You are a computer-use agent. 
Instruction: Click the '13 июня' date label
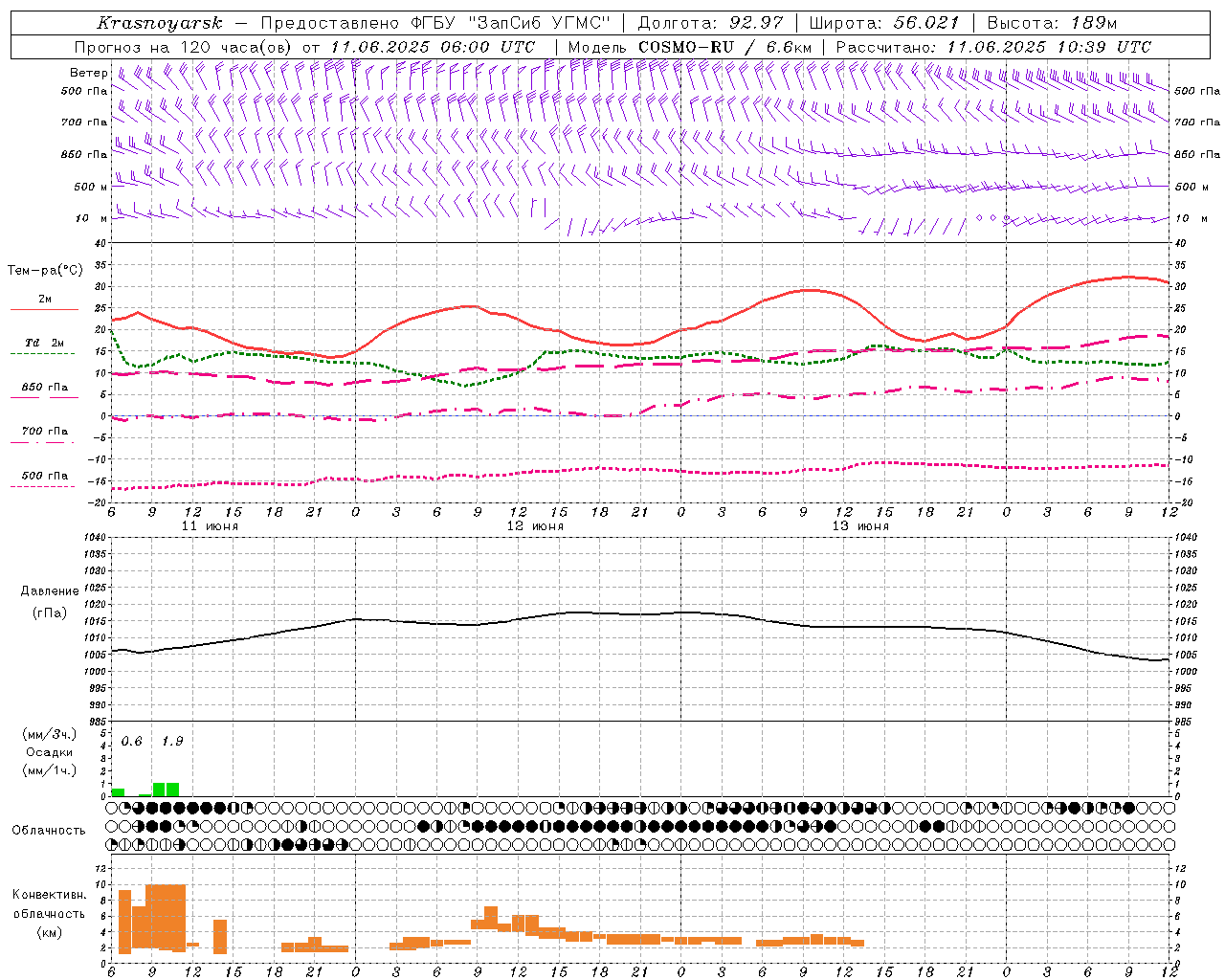coord(860,526)
